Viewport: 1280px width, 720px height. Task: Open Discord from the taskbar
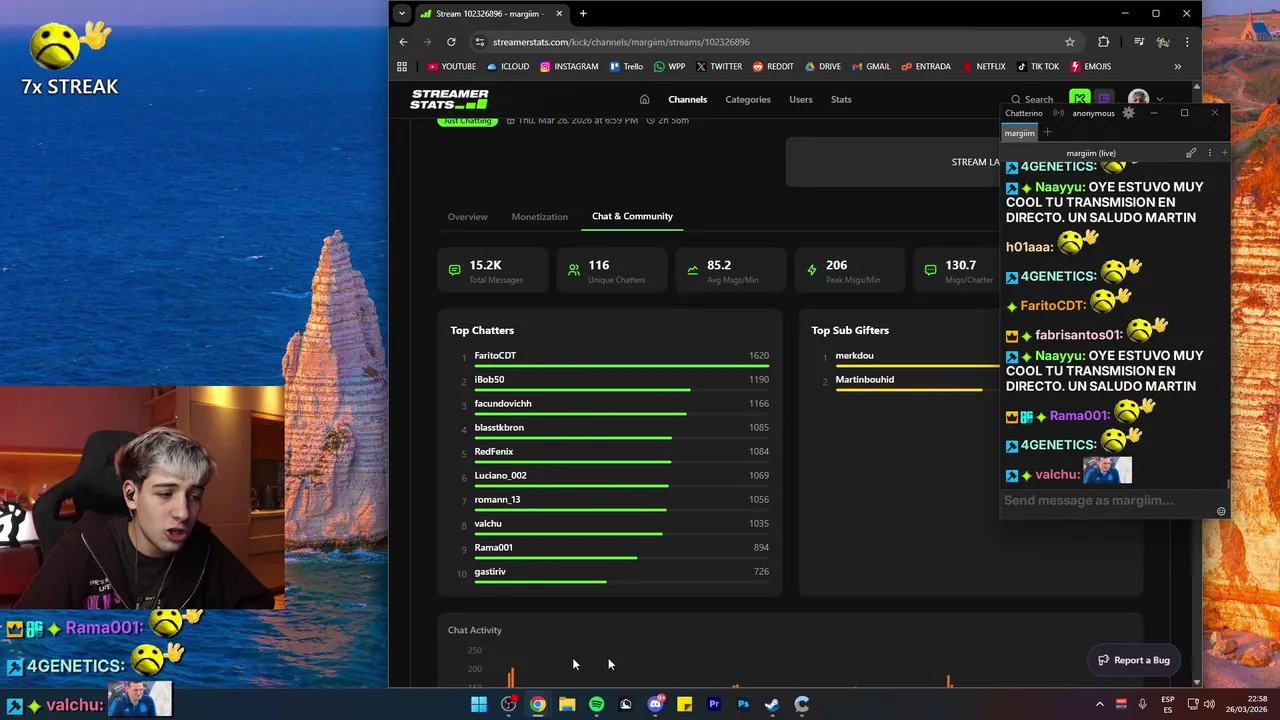(x=655, y=704)
